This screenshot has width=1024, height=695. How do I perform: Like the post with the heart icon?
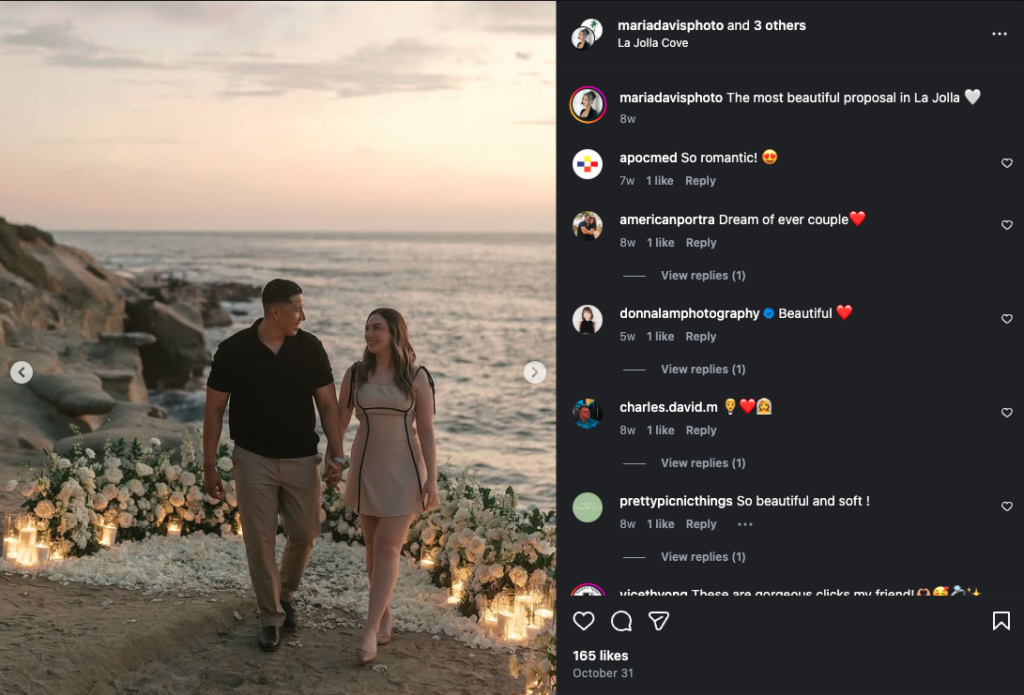pyautogui.click(x=583, y=621)
